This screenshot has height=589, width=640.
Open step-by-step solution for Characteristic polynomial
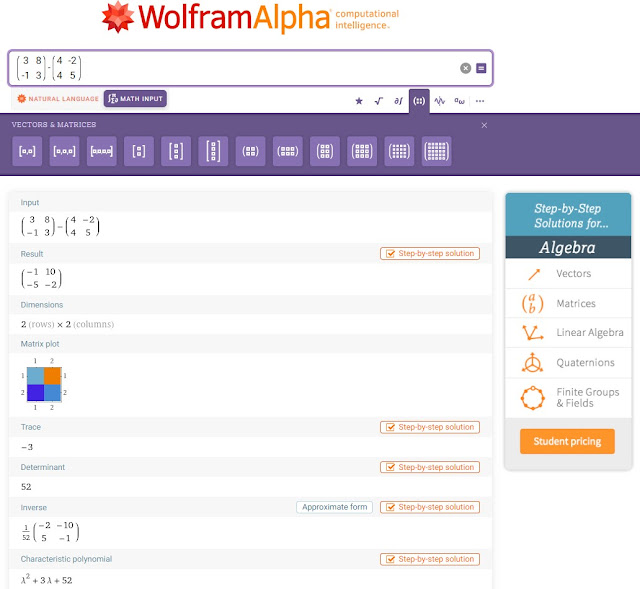click(x=430, y=559)
